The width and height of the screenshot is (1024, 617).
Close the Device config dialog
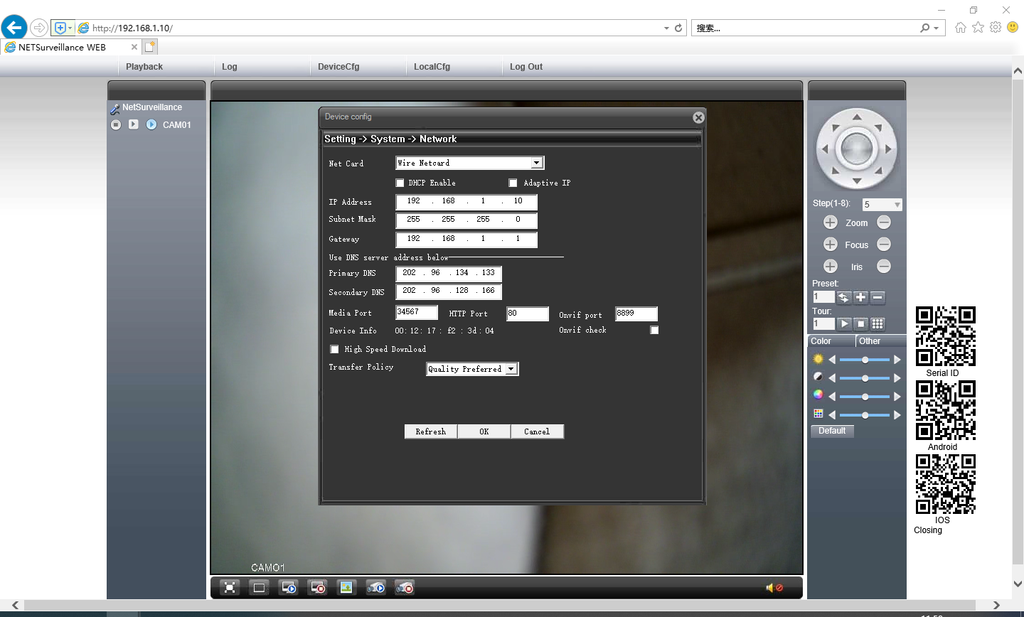coord(698,117)
